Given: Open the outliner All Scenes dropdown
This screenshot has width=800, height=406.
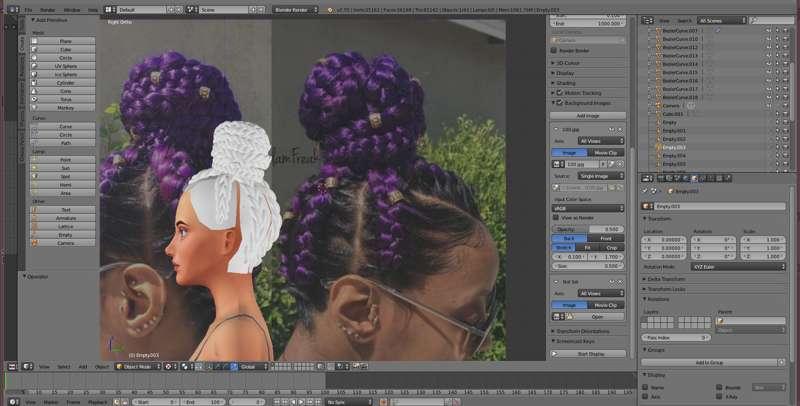Looking at the screenshot, I should 721,20.
